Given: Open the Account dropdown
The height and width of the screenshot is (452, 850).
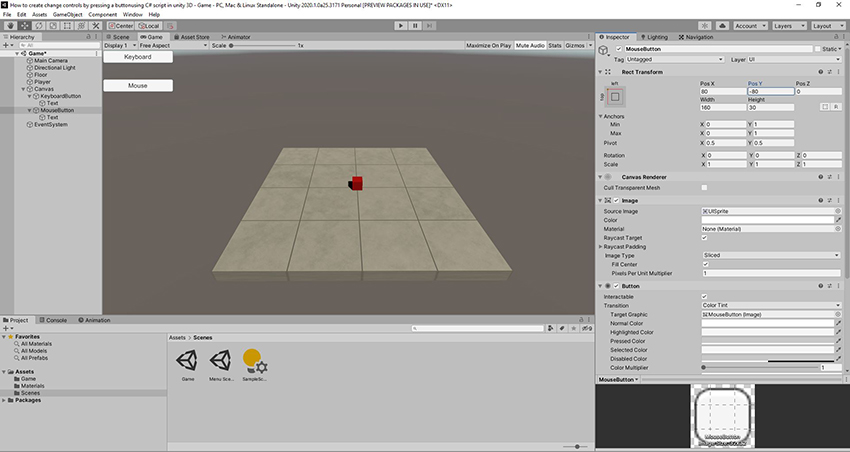Looking at the screenshot, I should click(750, 25).
